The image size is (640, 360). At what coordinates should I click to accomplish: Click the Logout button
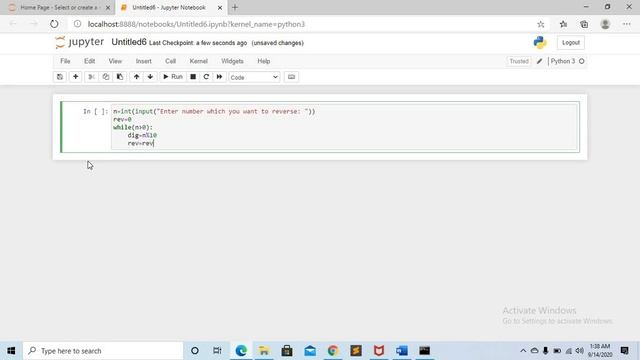coord(571,42)
